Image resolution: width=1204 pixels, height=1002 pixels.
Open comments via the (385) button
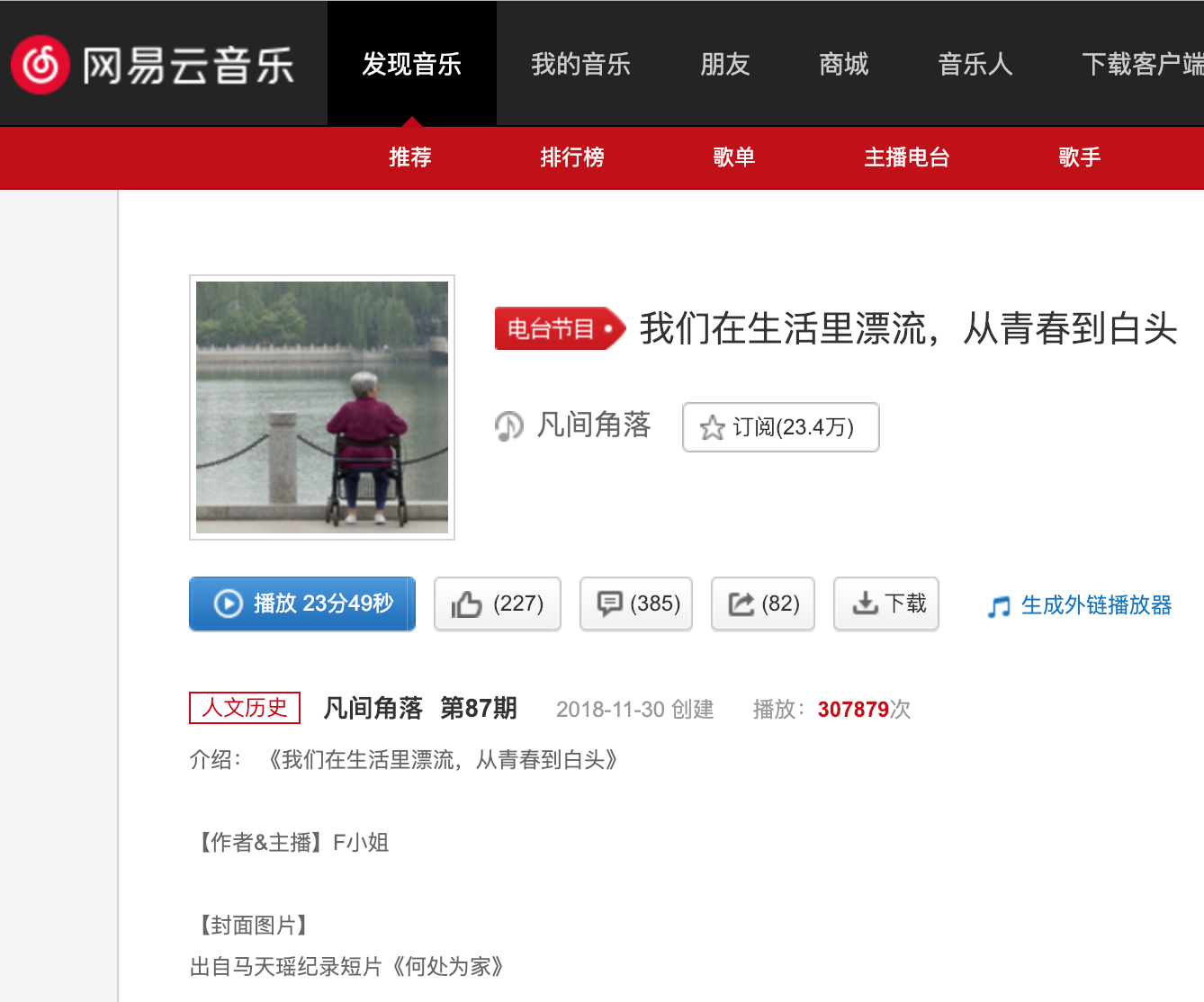[x=636, y=604]
